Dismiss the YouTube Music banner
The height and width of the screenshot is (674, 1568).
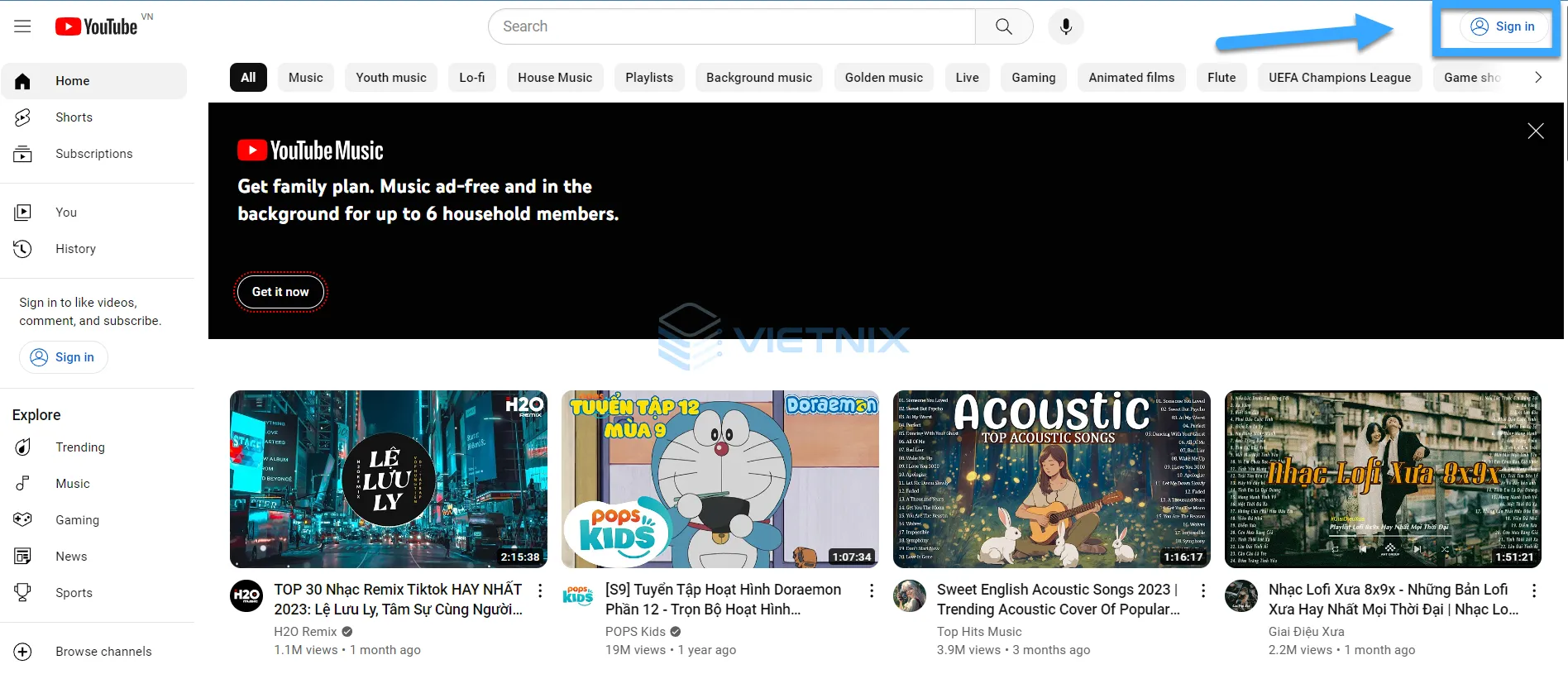[1536, 131]
